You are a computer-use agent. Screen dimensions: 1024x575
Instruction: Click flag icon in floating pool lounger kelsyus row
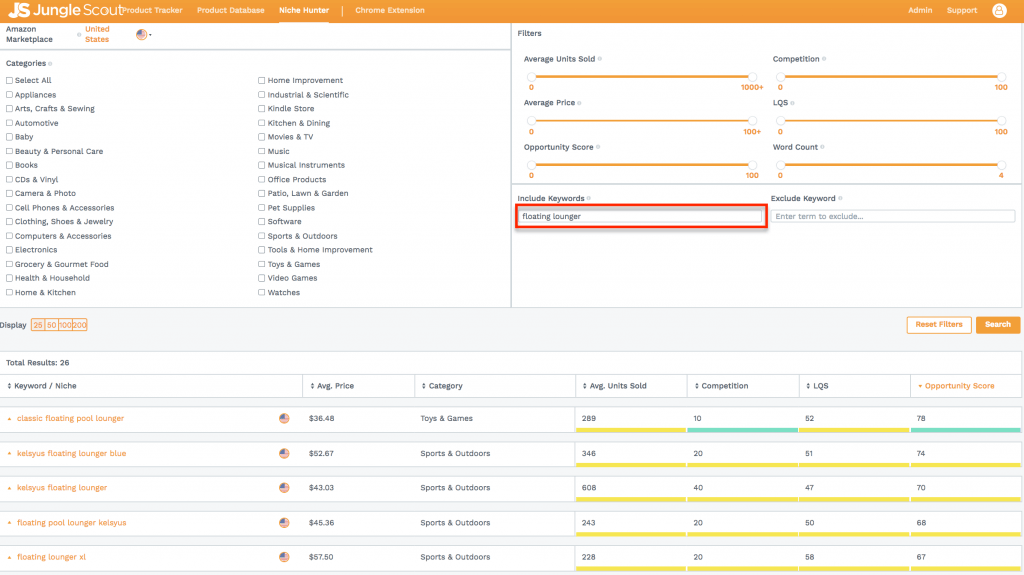click(284, 523)
